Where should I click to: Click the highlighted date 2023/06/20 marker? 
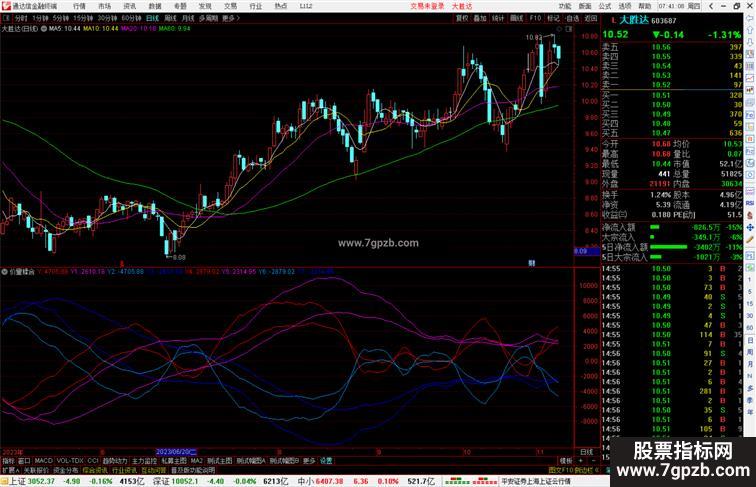coord(176,452)
